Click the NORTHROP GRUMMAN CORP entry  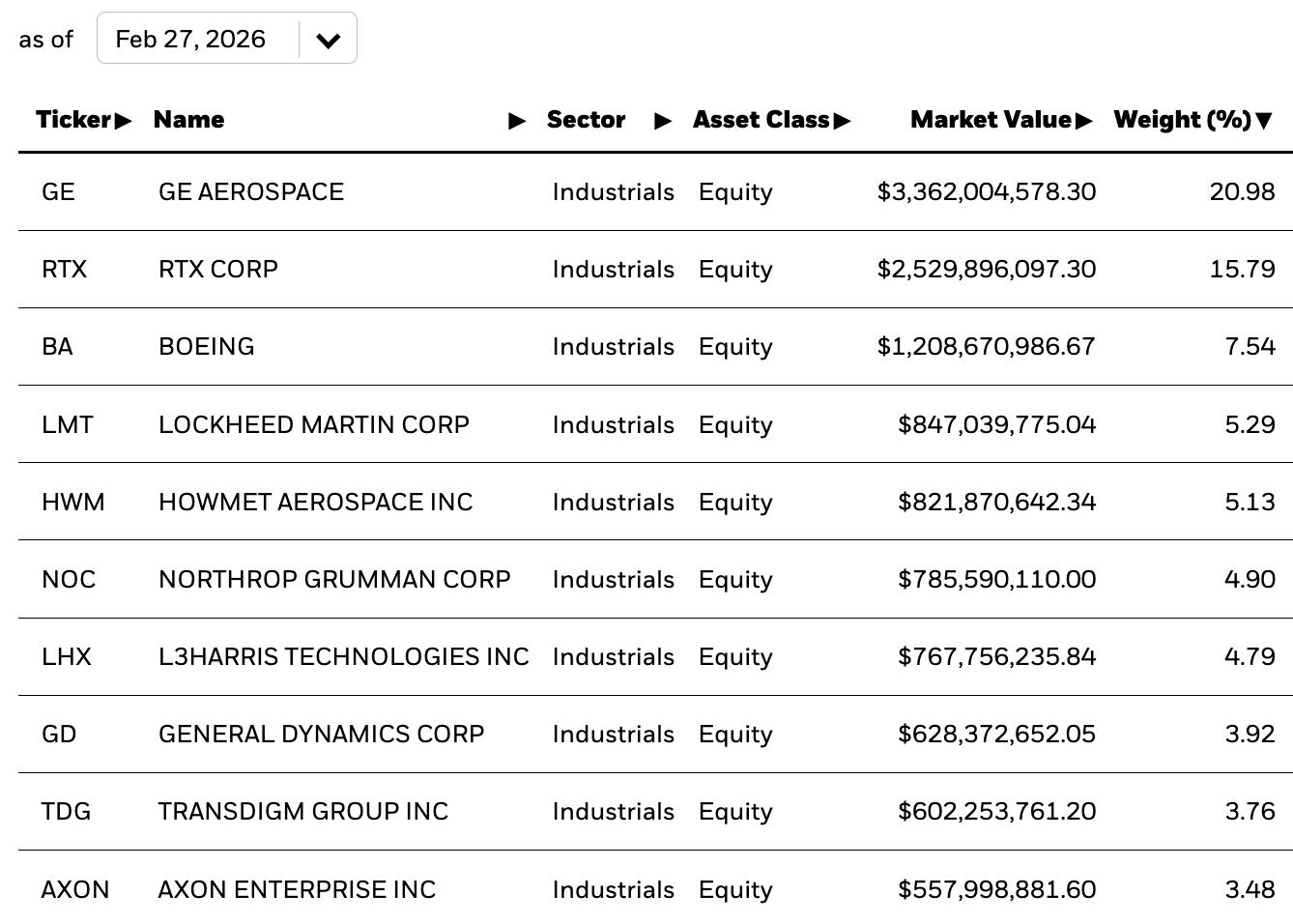(334, 579)
